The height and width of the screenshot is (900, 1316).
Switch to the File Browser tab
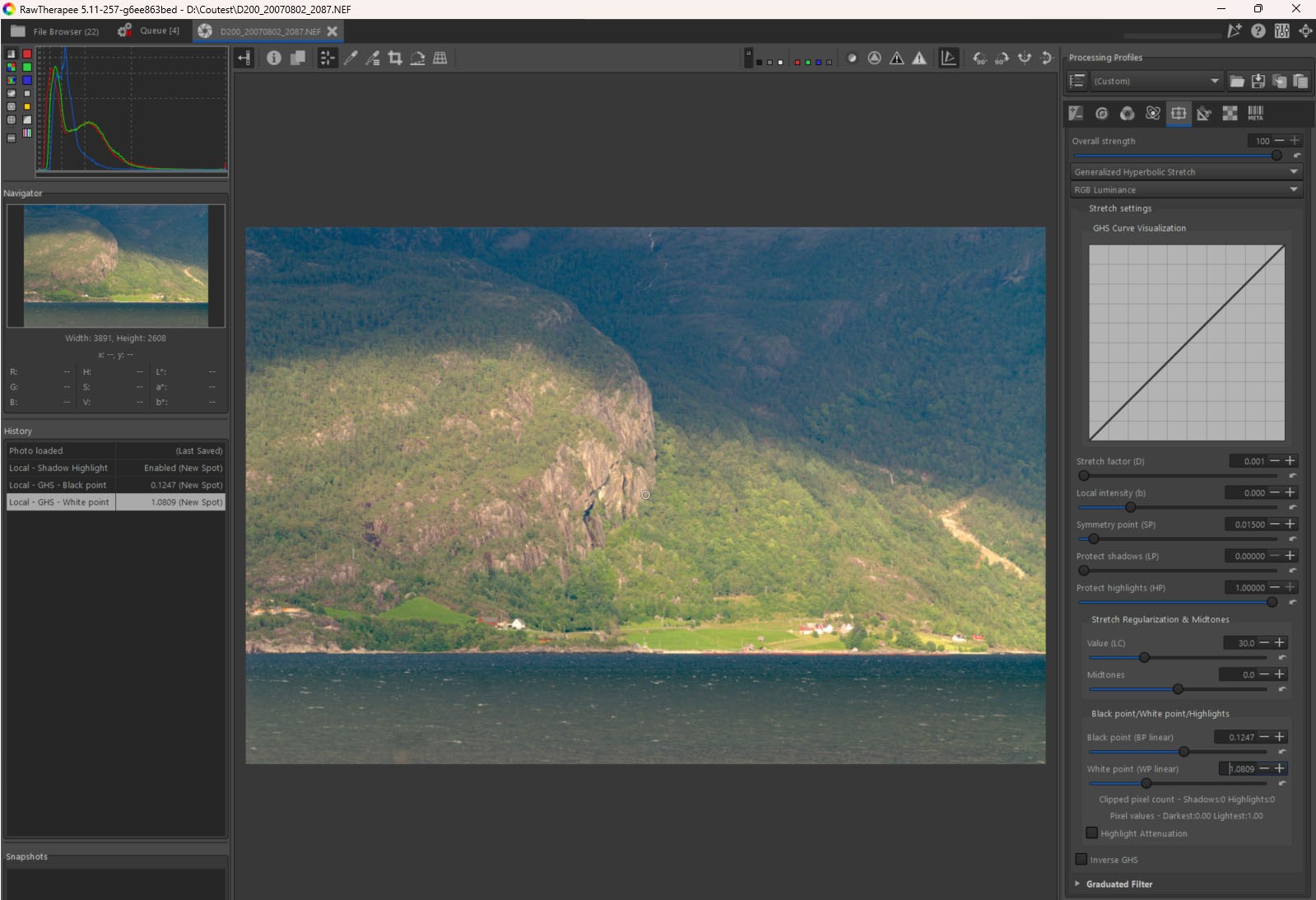click(56, 31)
